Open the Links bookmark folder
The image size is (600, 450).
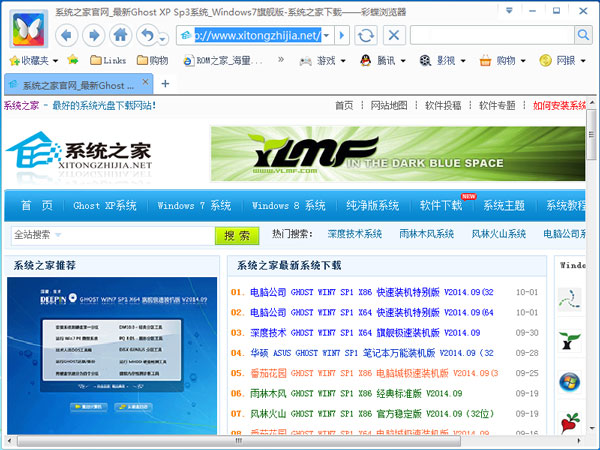pyautogui.click(x=106, y=61)
